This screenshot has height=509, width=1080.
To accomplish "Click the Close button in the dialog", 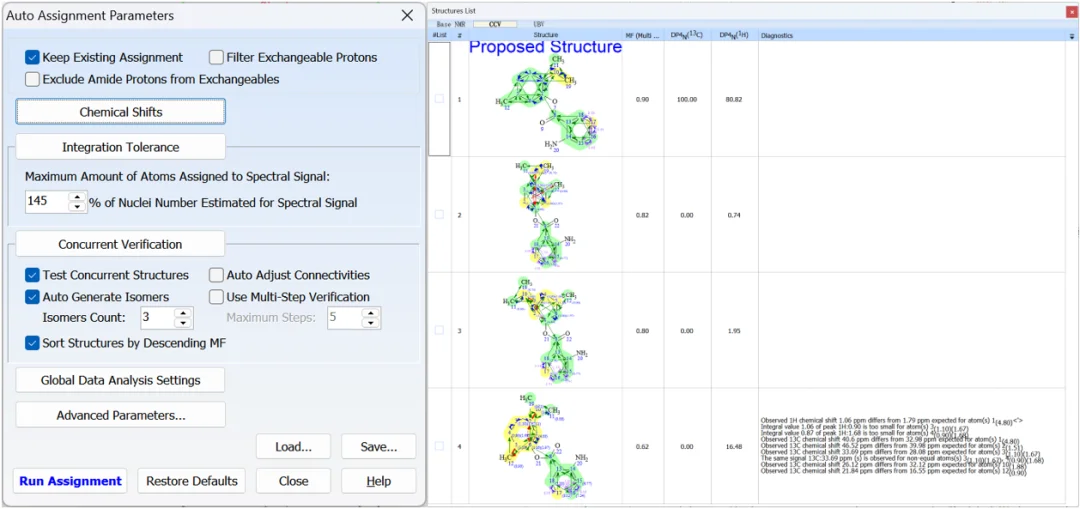I will (293, 481).
